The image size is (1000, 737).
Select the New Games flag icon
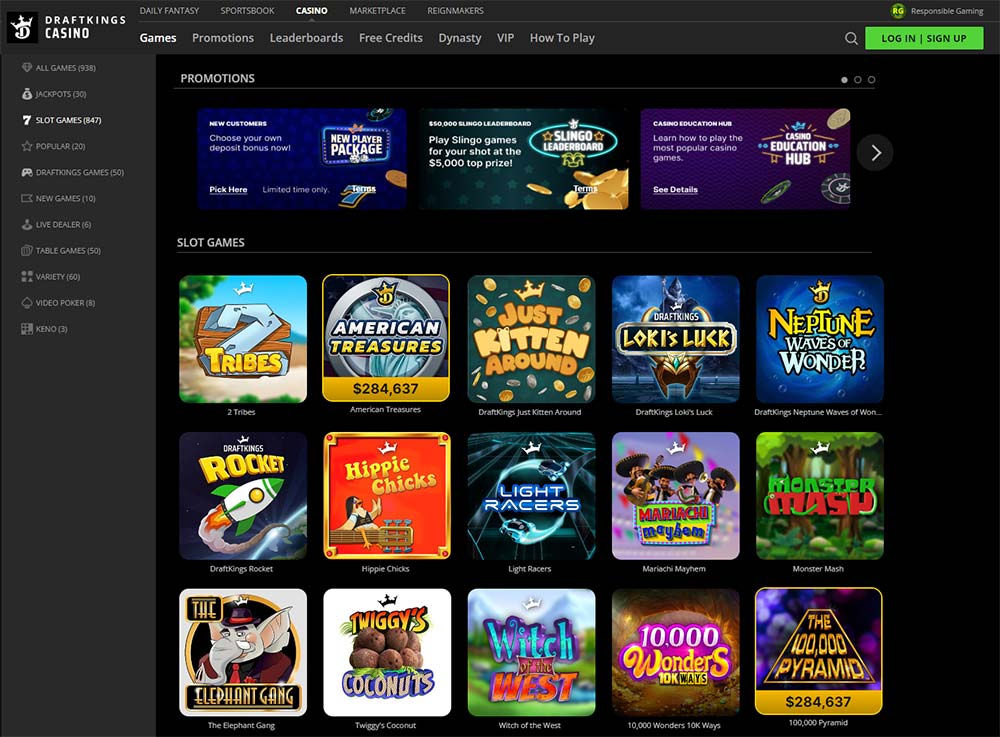[x=27, y=198]
